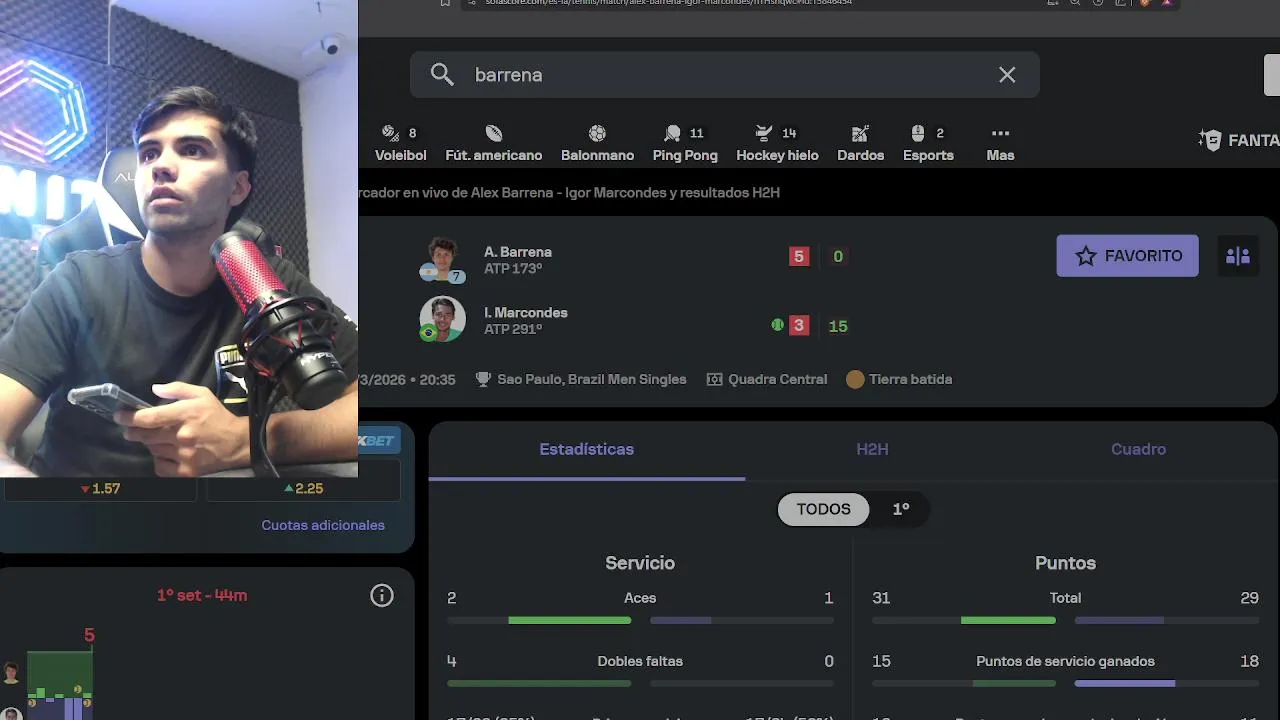The height and width of the screenshot is (720, 1280).
Task: Open the Cuotas adicionales link
Action: click(323, 525)
